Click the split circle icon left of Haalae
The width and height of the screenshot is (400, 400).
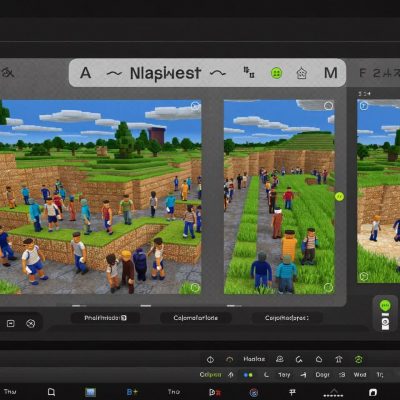point(210,359)
